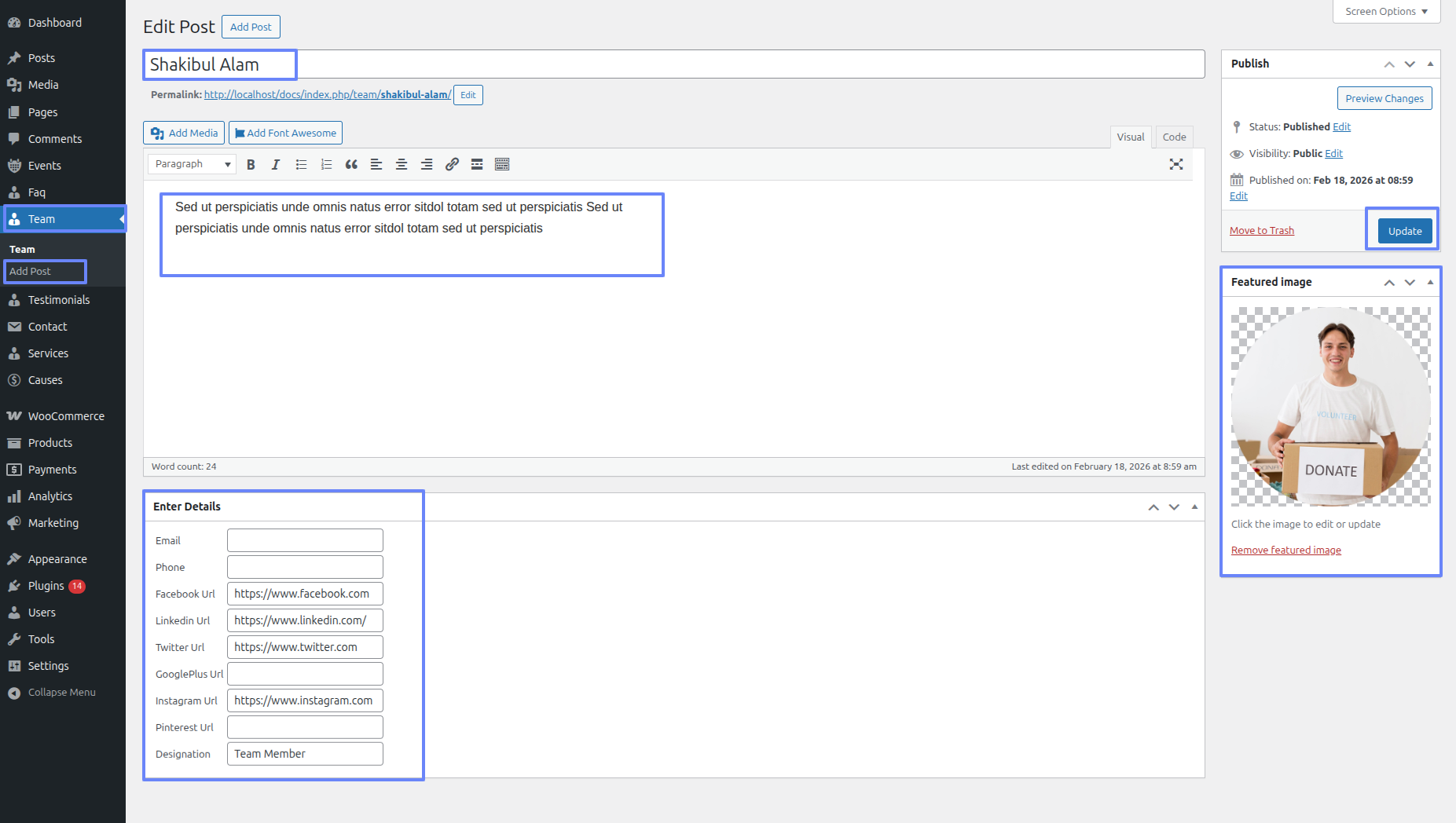Click the Remove featured image link
The image size is (1456, 823).
pos(1285,550)
